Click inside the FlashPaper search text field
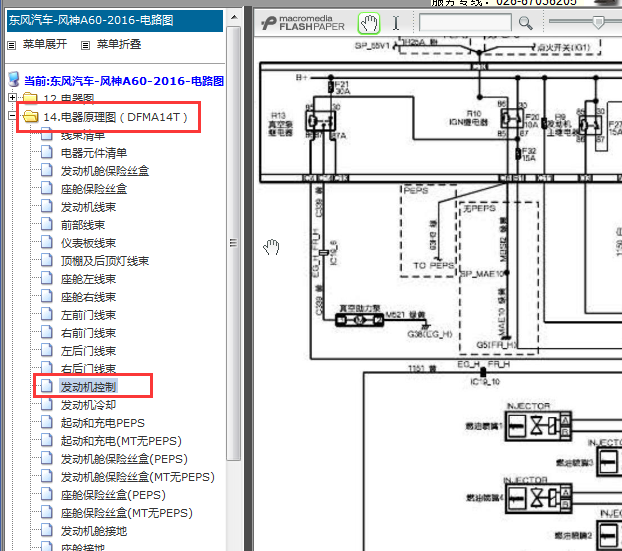622x551 pixels. click(465, 22)
